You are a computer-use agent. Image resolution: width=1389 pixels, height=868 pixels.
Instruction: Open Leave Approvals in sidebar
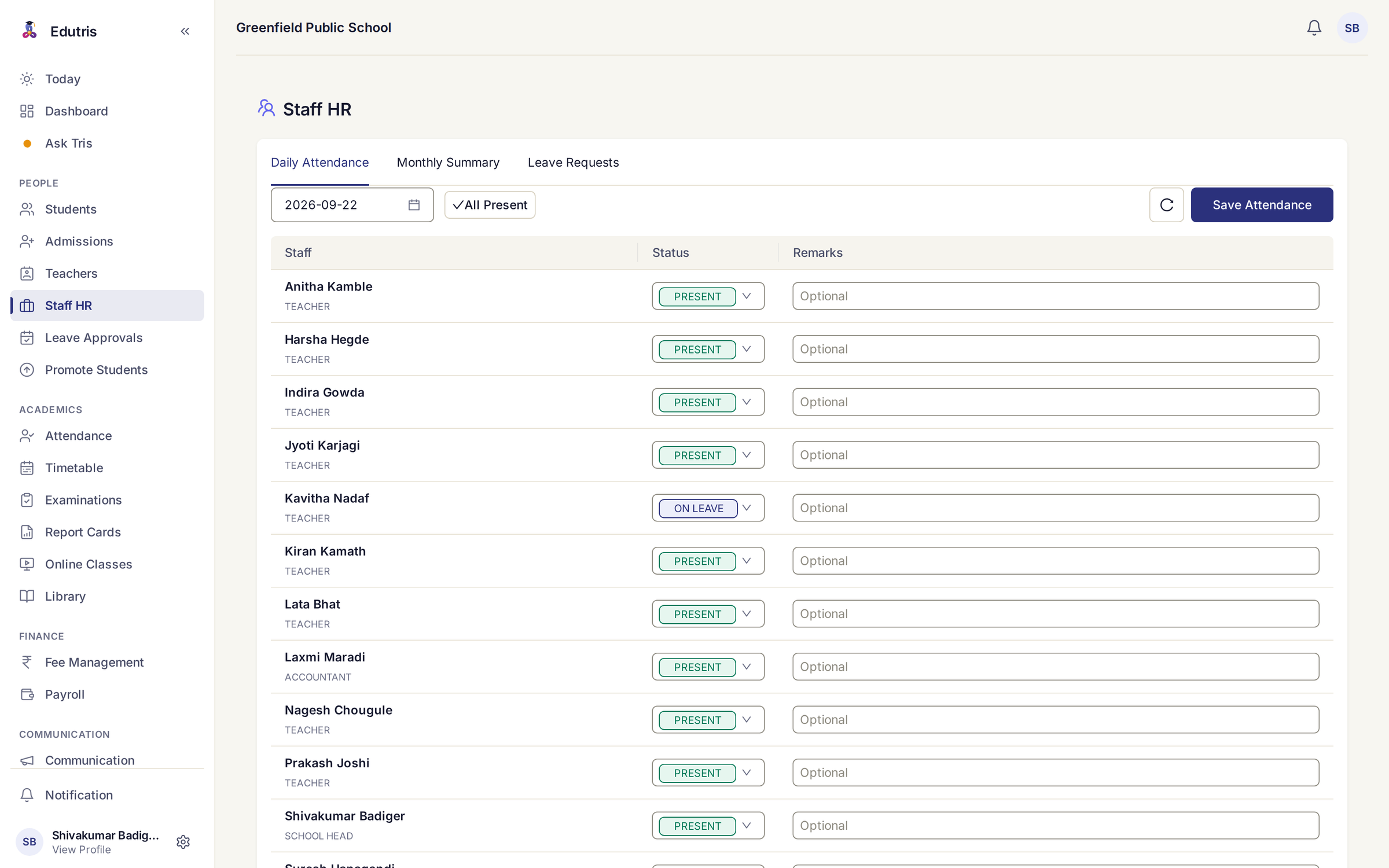(107, 337)
